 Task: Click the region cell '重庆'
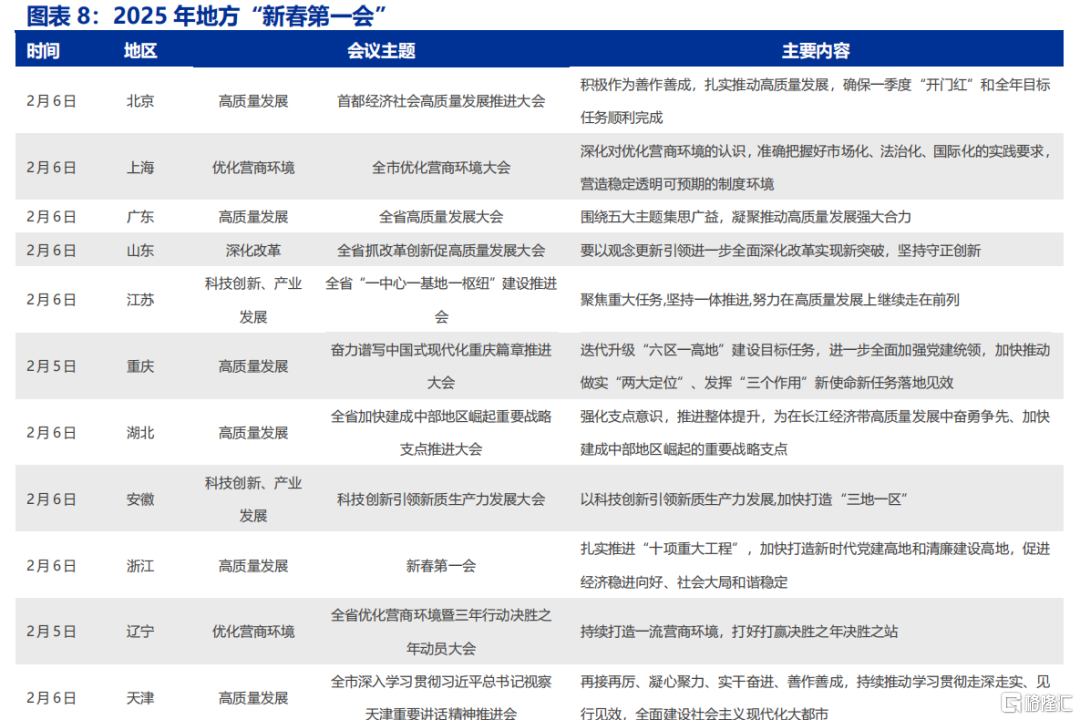(x=141, y=367)
